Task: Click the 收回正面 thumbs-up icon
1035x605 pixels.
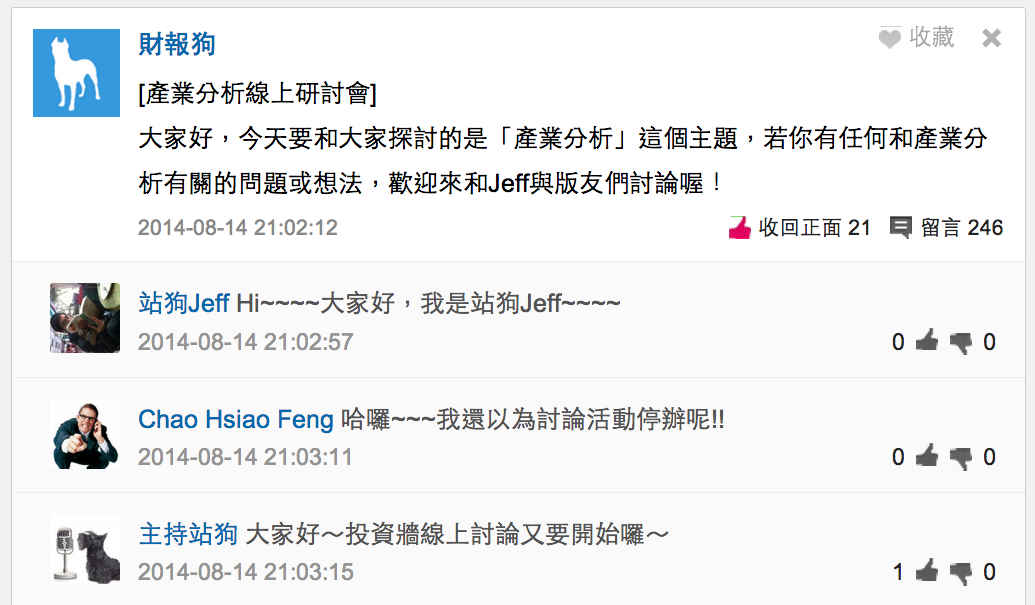Action: tap(739, 228)
